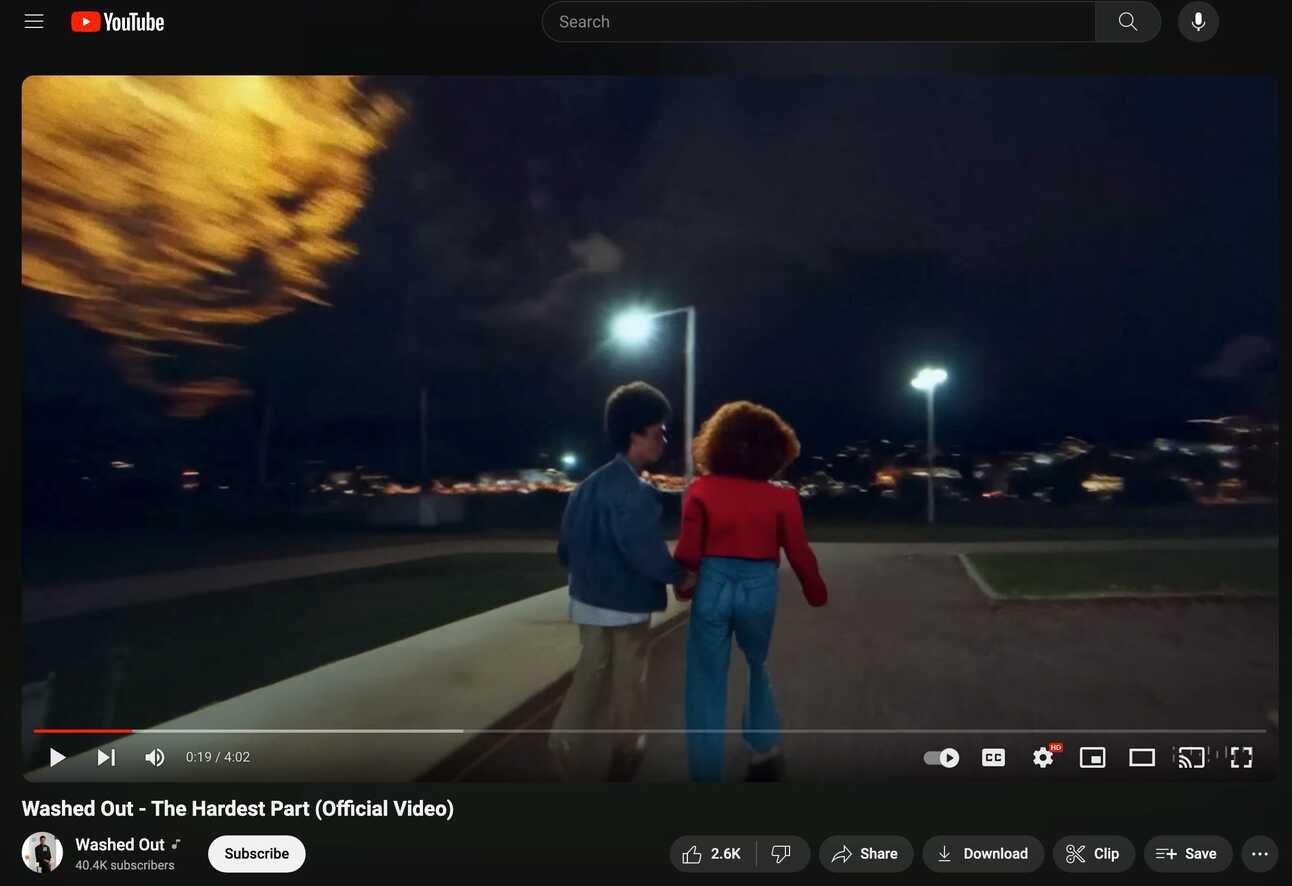Screen dimensions: 1292x886
Task: Go to YouTube home via logo
Action: 117,22
